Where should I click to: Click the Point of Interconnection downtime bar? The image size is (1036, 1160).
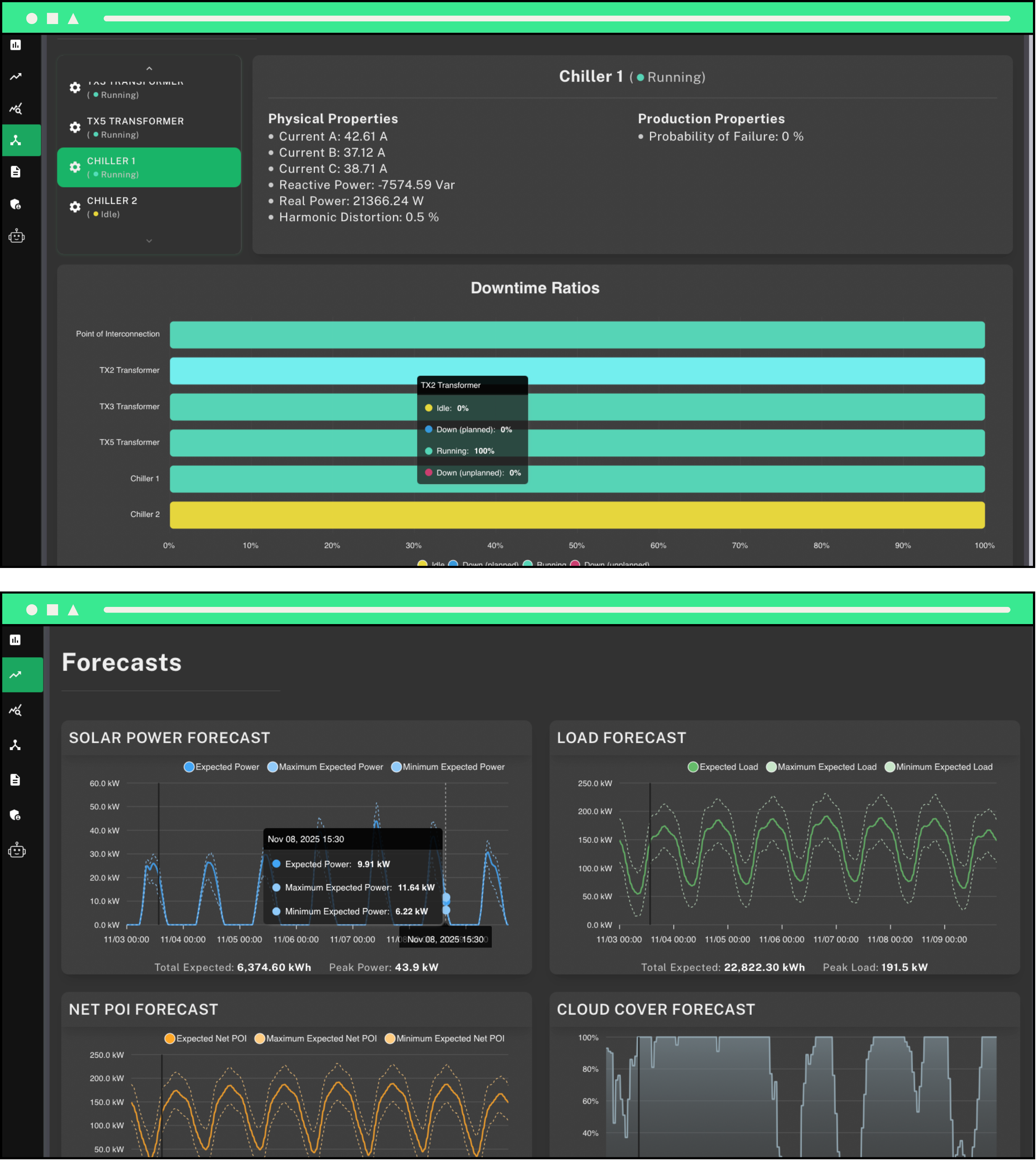(x=577, y=335)
